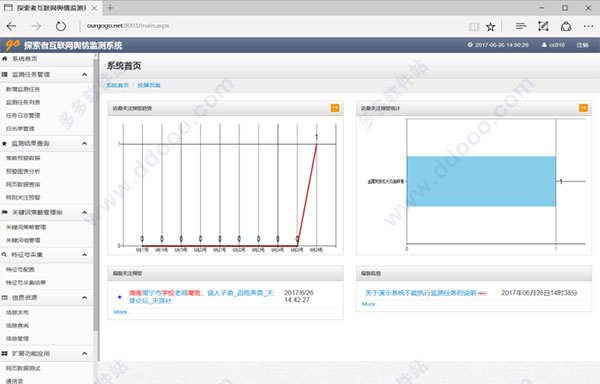Open the reading view book icon
600x384 pixels.
pos(474,26)
